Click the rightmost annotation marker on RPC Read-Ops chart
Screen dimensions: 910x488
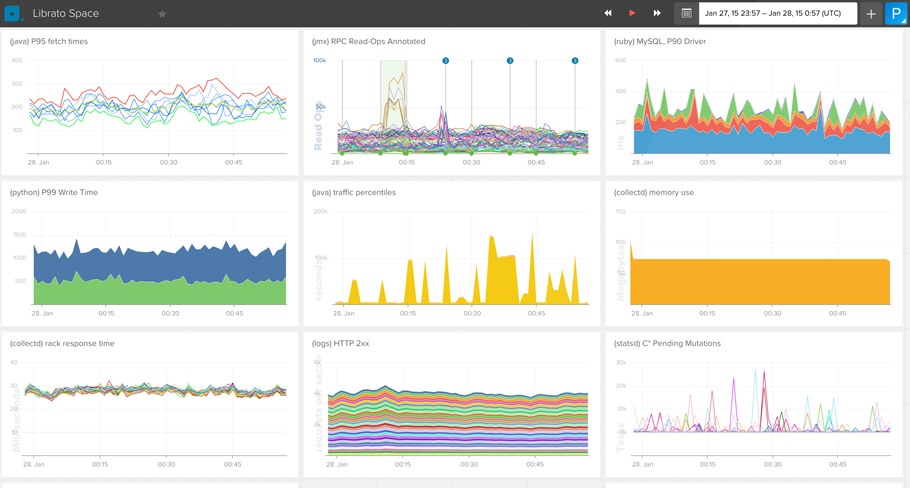(575, 61)
